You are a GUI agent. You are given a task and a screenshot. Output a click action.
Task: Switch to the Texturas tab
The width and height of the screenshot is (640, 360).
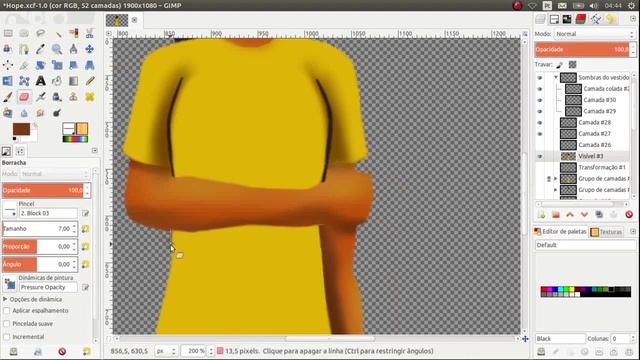tap(607, 232)
